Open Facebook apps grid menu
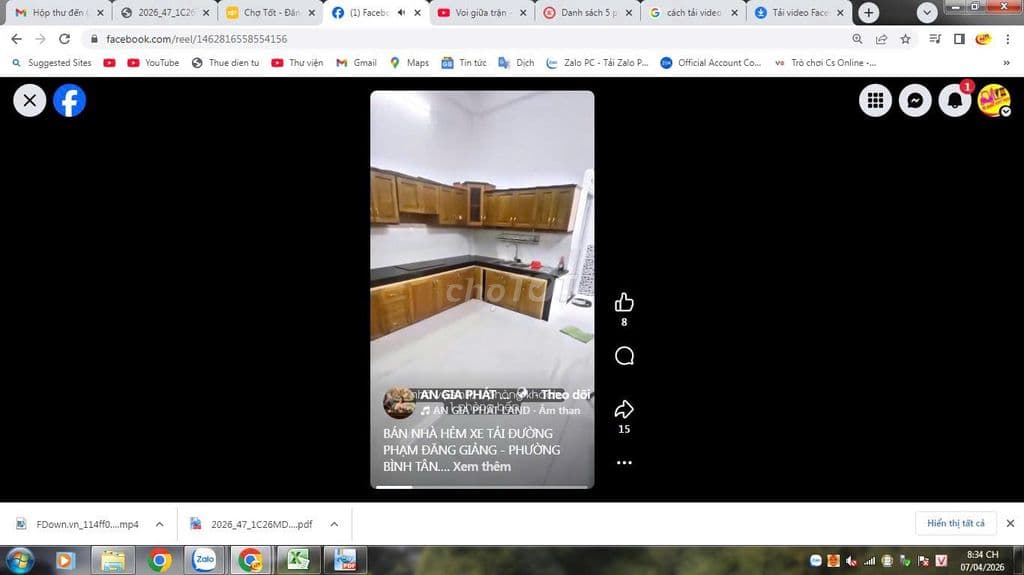This screenshot has height=575, width=1024. pyautogui.click(x=875, y=100)
